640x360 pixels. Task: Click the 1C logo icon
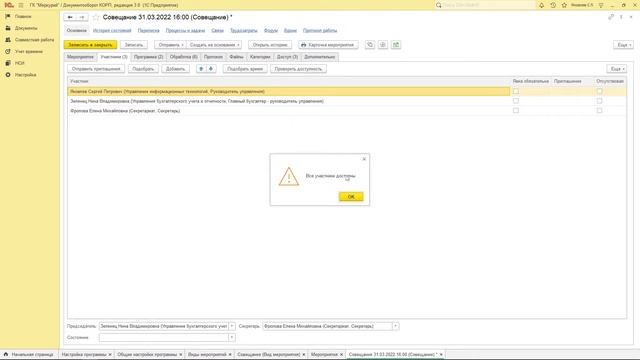(x=9, y=5)
